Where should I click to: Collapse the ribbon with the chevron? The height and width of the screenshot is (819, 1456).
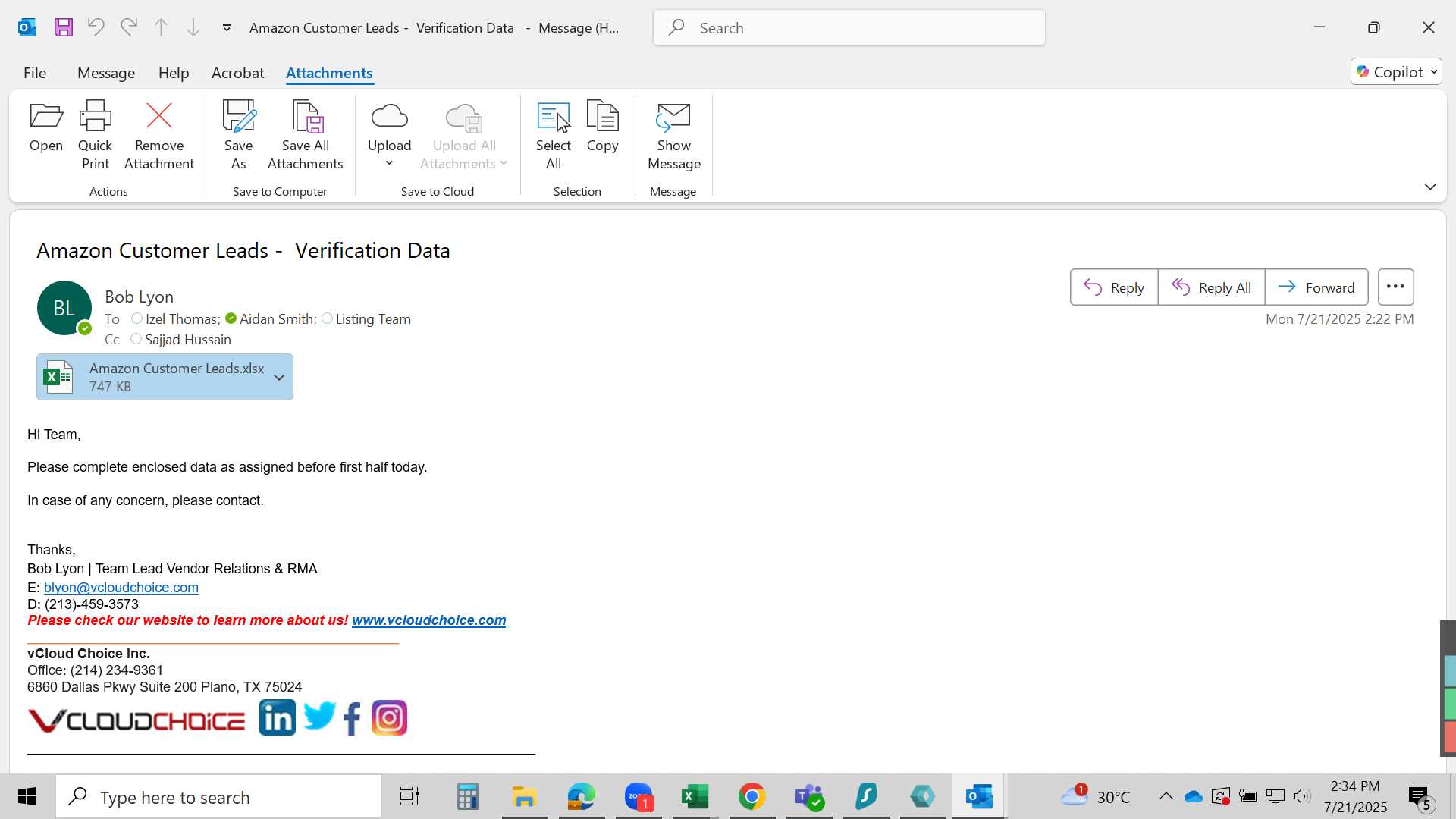click(1430, 187)
